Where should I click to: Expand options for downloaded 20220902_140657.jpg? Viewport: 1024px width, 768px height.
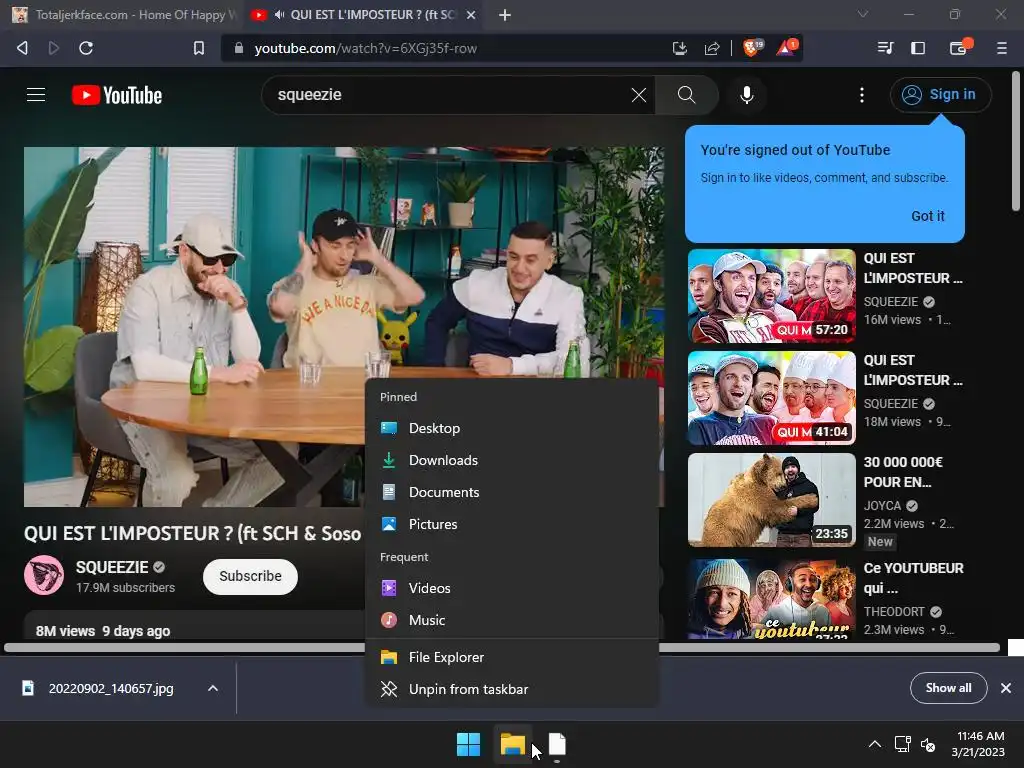point(213,688)
